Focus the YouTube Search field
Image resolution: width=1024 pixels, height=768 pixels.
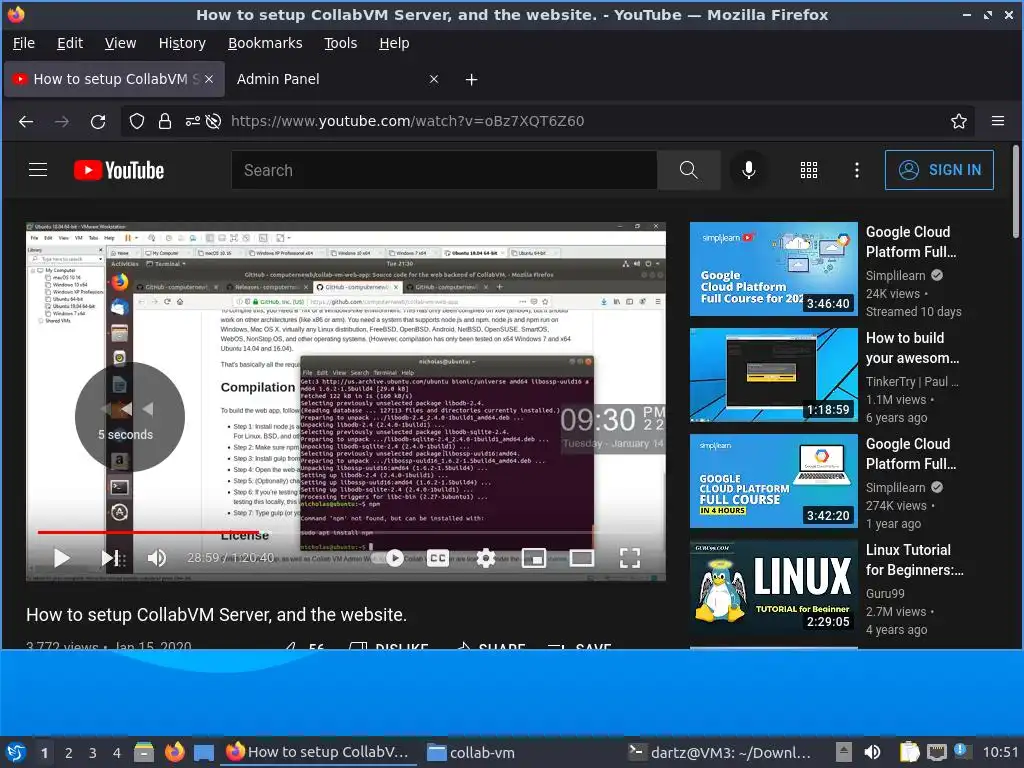pos(444,170)
